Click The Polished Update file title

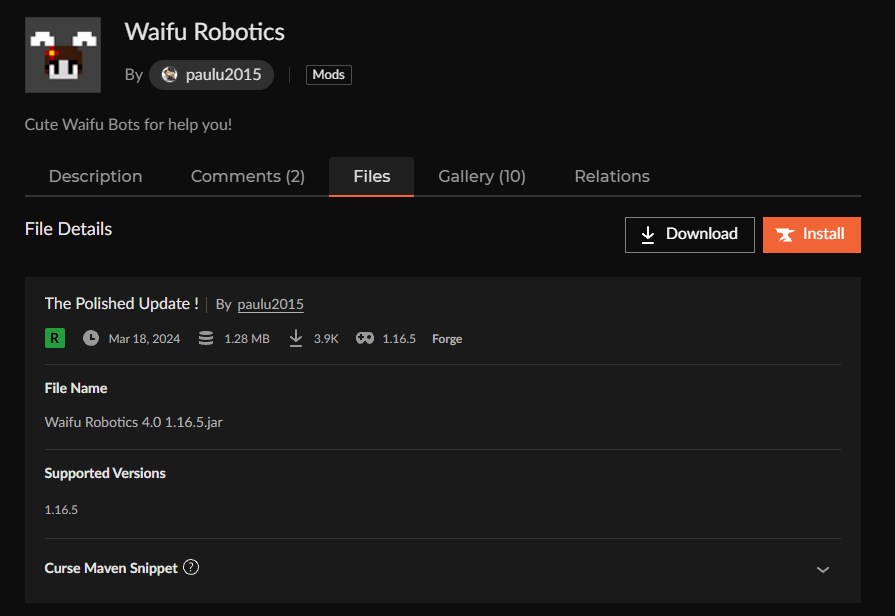[120, 303]
